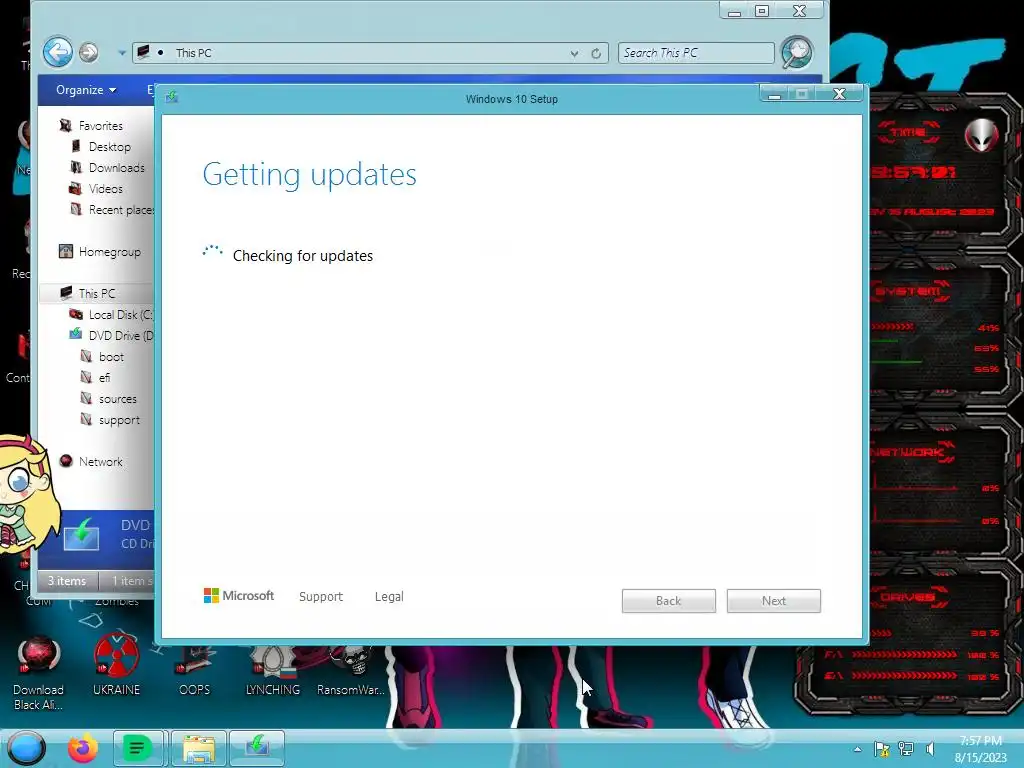The image size is (1024, 768).
Task: Click the alien head gadget icon
Action: [x=982, y=135]
